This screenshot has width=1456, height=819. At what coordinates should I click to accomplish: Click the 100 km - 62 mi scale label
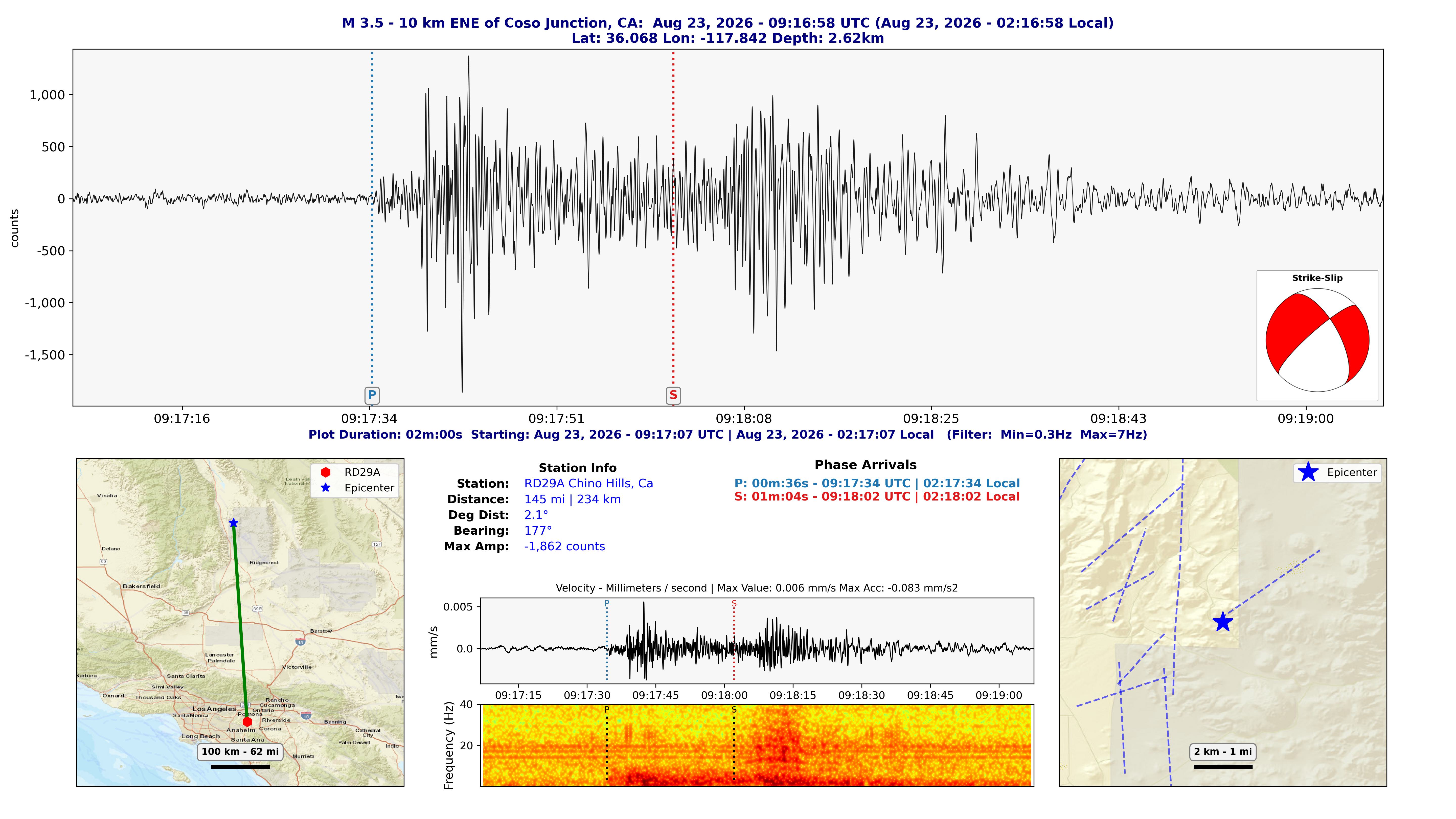(240, 752)
